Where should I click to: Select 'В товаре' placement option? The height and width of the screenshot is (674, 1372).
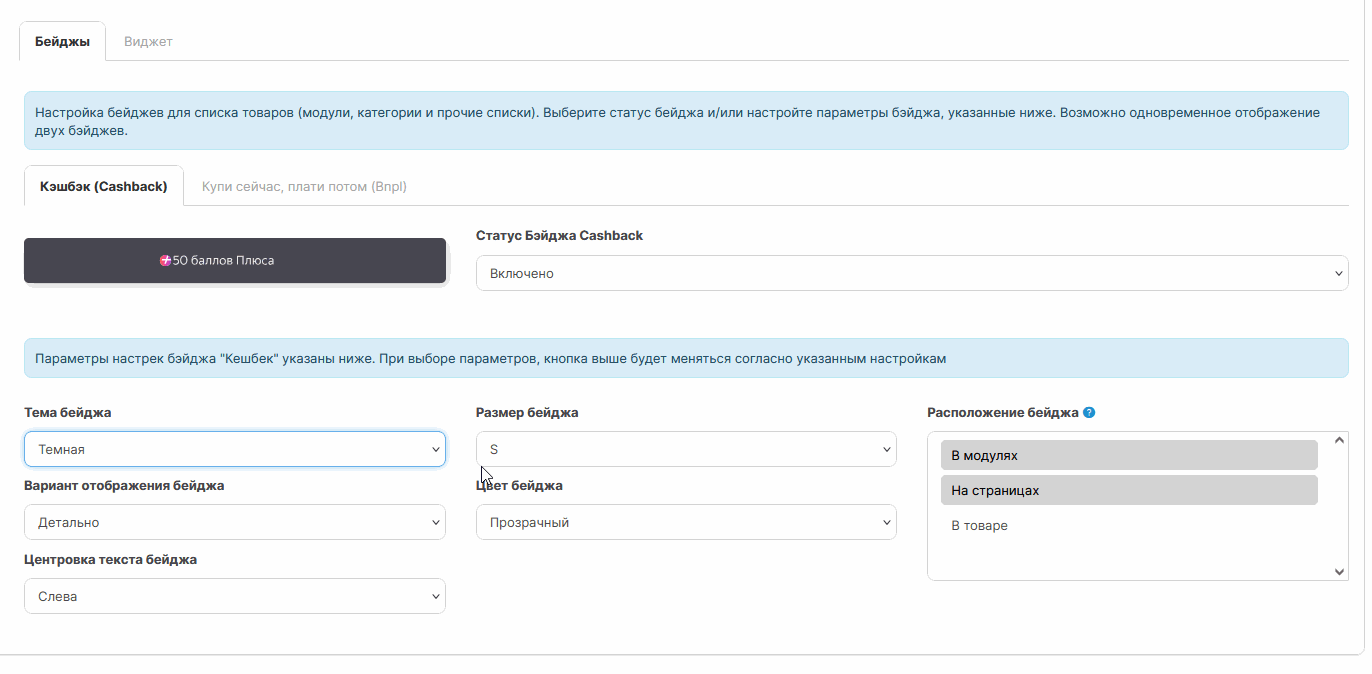(x=1128, y=525)
